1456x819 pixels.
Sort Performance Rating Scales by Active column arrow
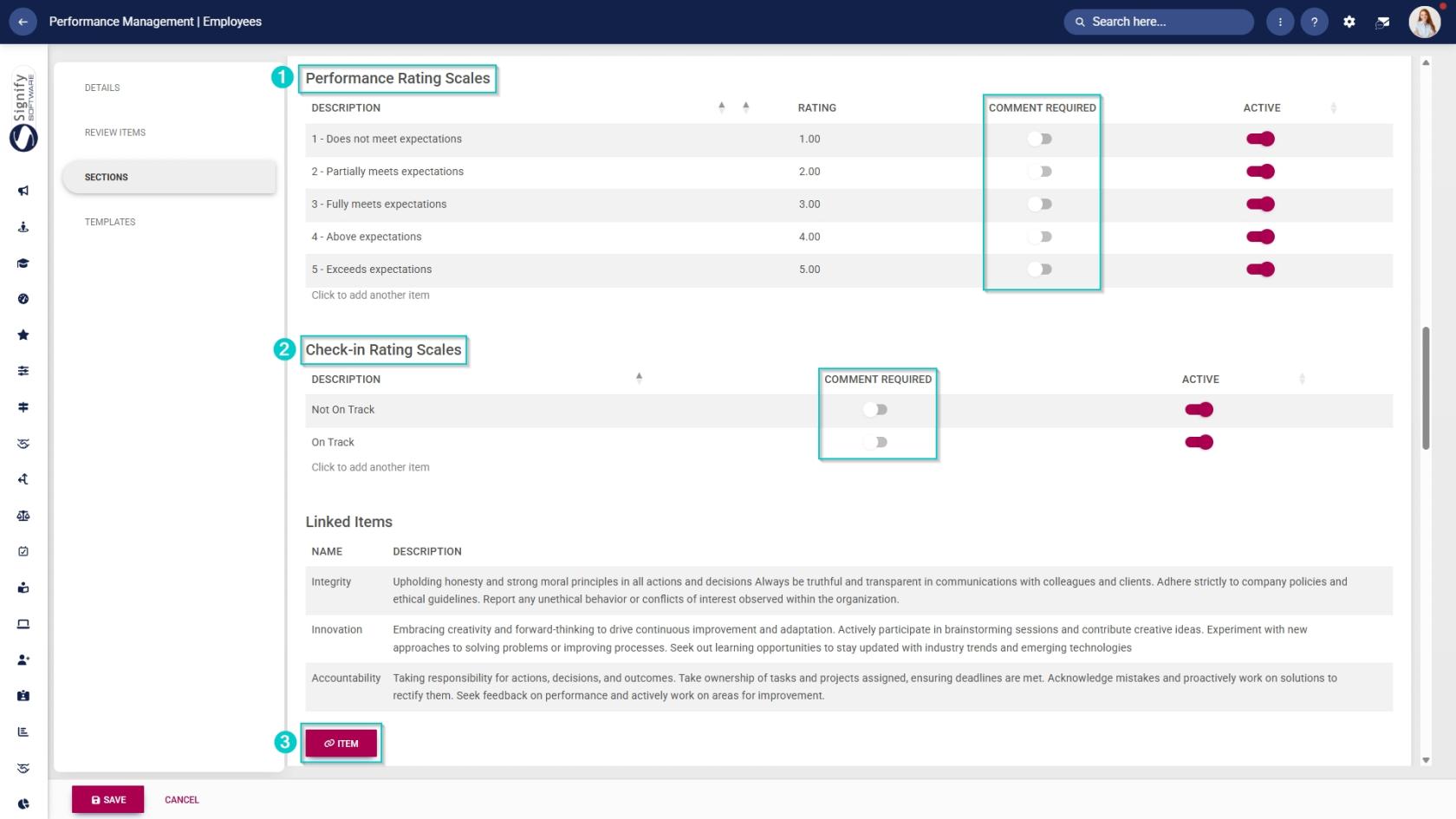pos(1333,107)
